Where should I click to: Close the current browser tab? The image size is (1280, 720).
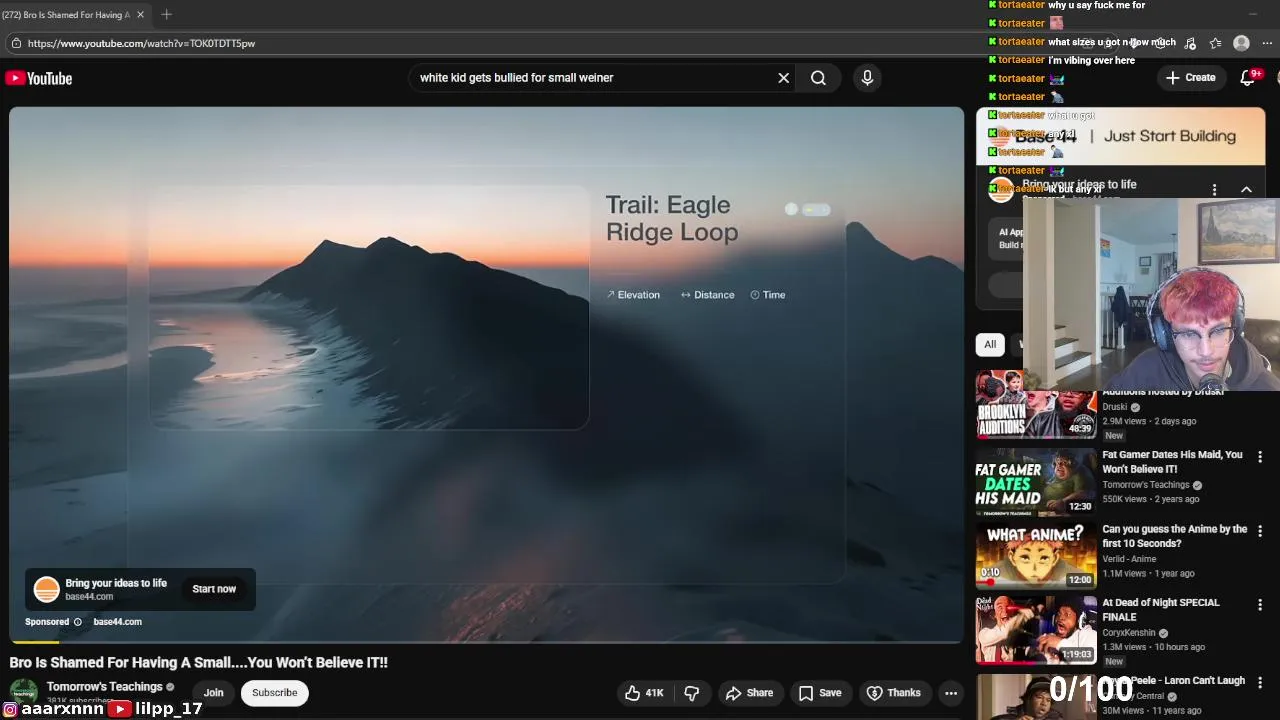click(140, 15)
